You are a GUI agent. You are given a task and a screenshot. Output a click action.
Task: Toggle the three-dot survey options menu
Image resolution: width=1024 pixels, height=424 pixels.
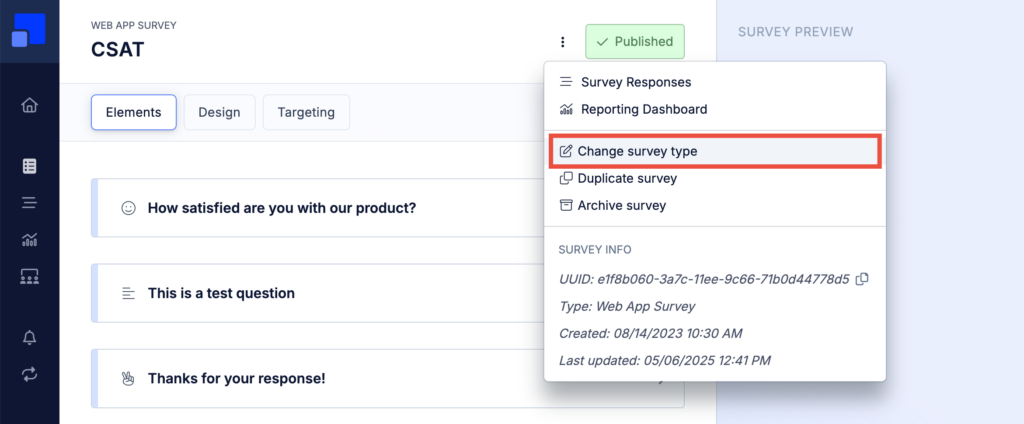point(562,42)
